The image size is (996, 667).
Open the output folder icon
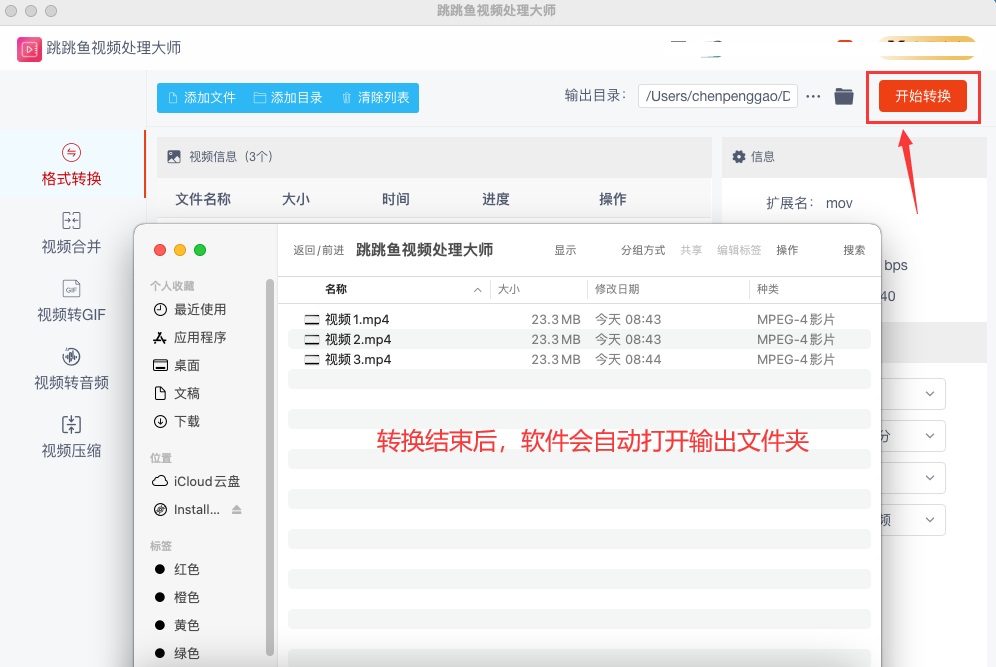pos(844,97)
